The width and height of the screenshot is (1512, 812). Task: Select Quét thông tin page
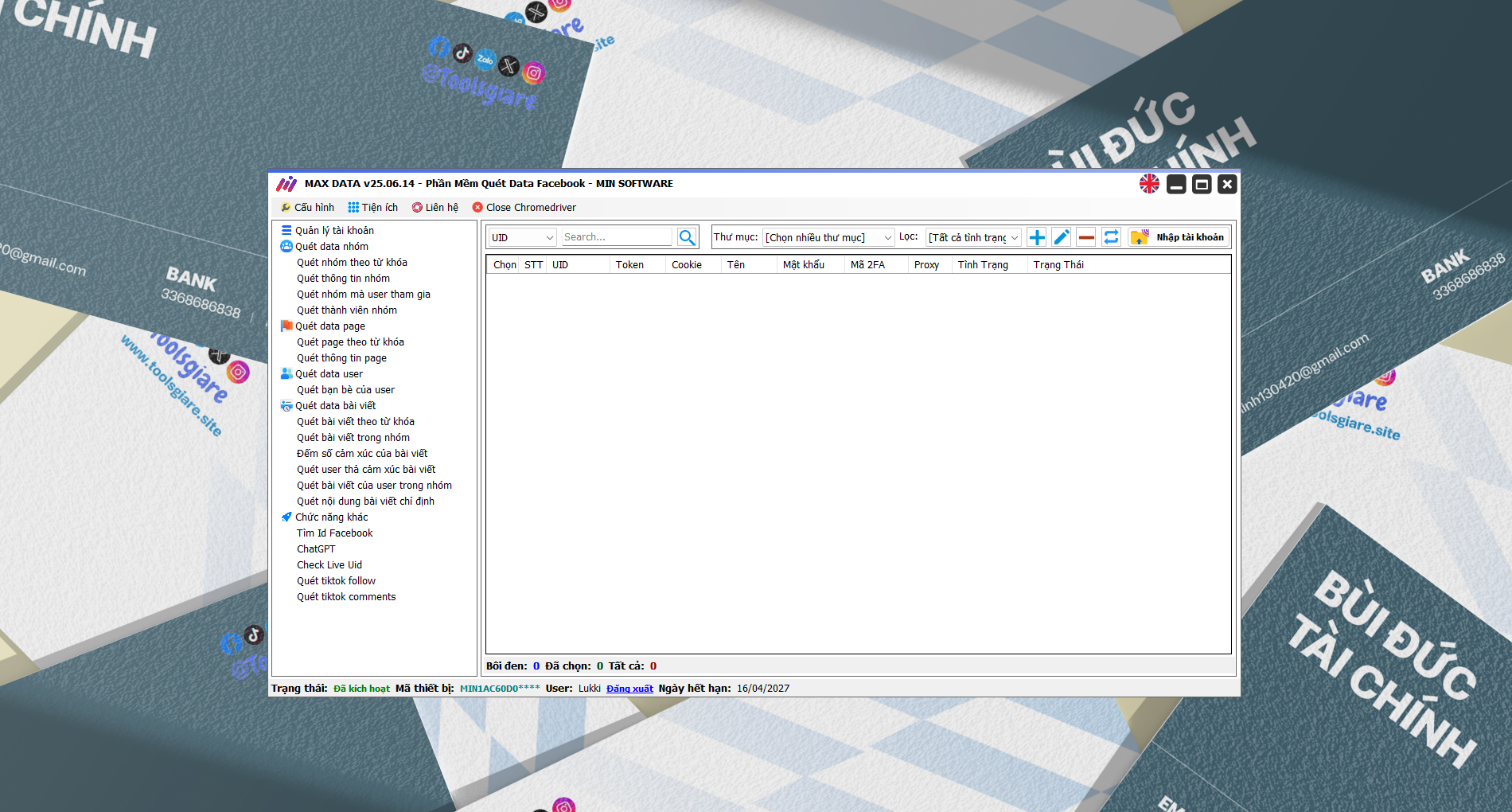point(341,357)
